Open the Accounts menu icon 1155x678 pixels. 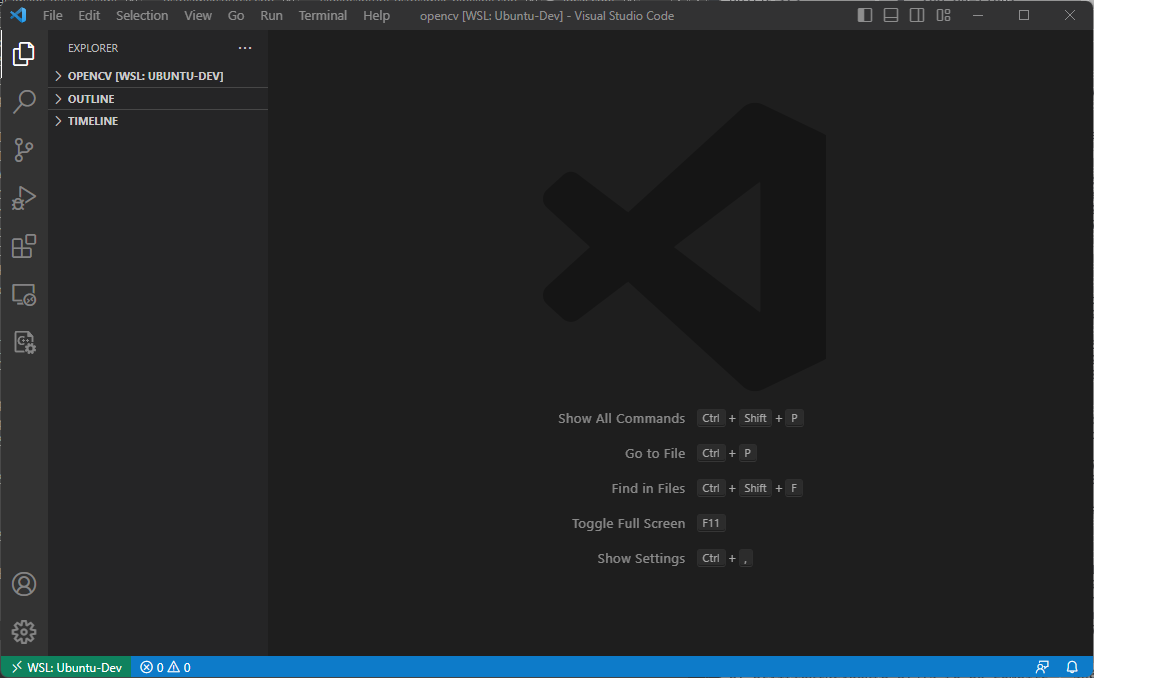coord(24,584)
